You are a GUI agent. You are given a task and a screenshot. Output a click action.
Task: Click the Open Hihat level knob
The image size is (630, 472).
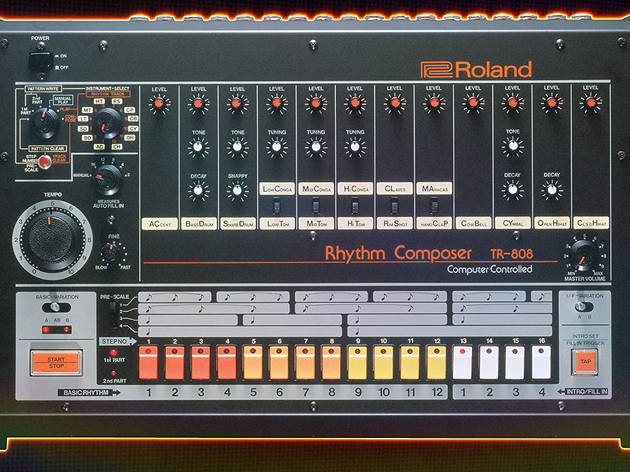552,102
